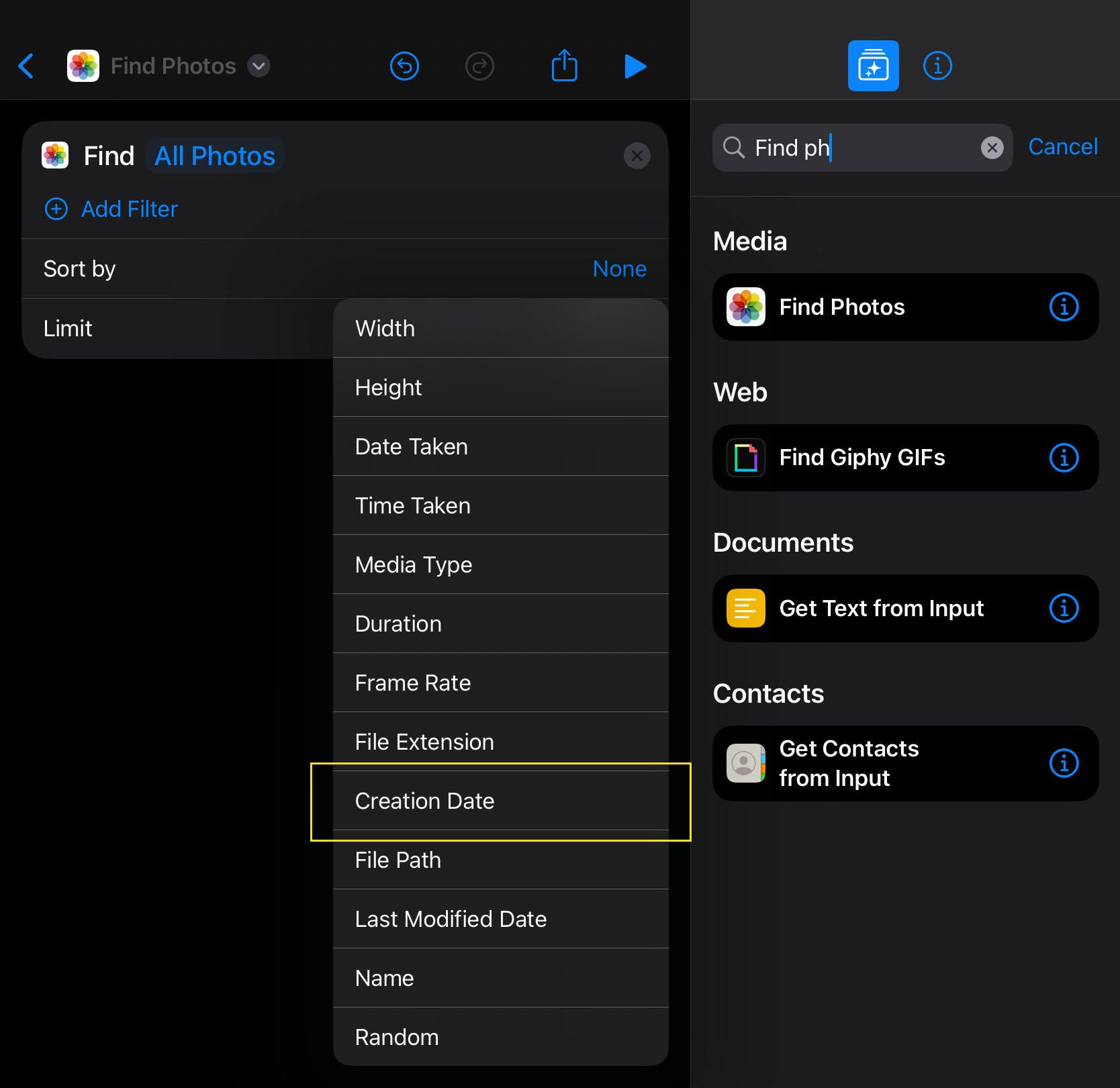Screen dimensions: 1120x1088
Task: Tap the yellow text document icon
Action: (x=746, y=608)
